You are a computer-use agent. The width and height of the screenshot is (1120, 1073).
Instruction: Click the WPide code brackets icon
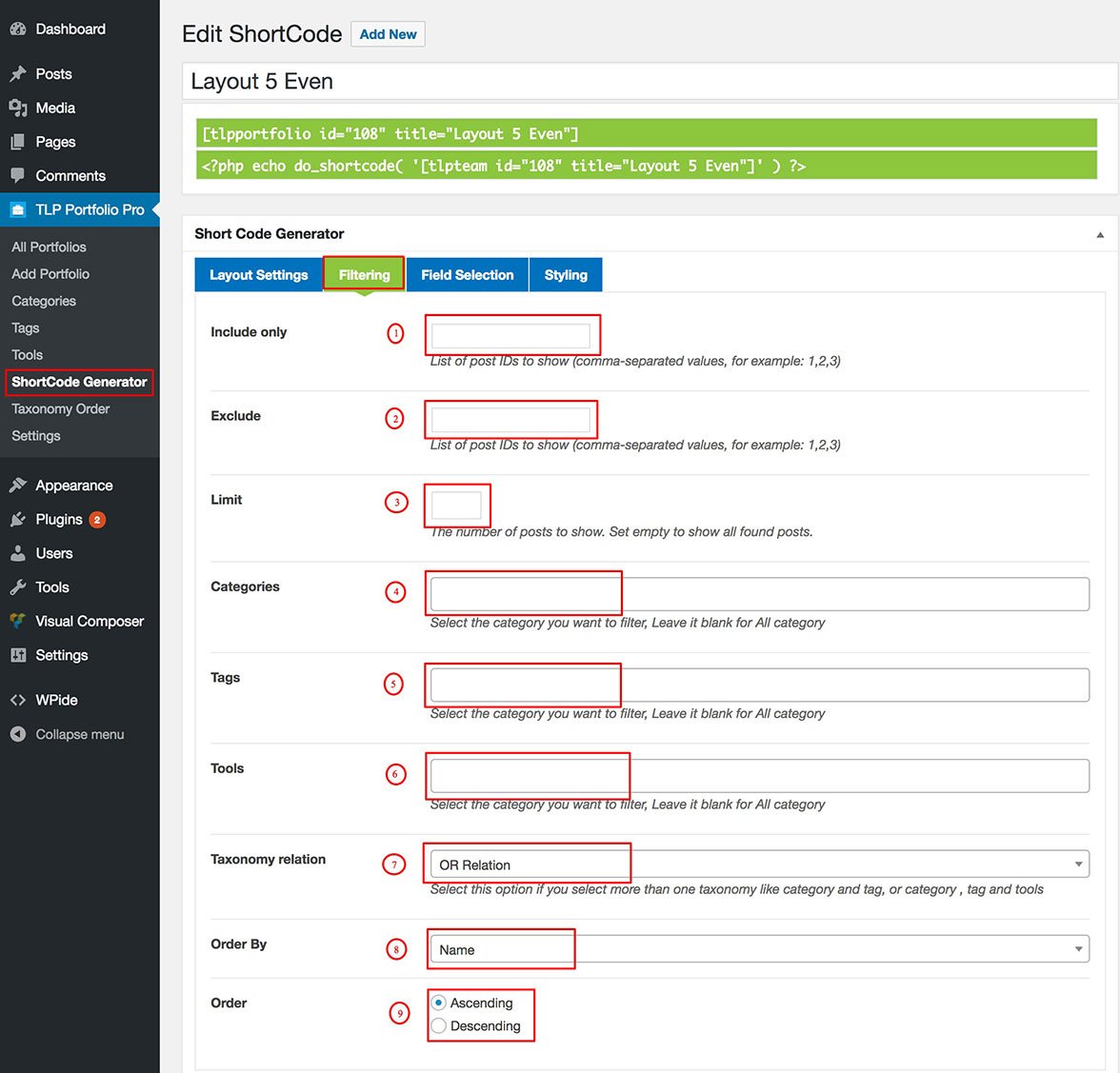tap(18, 700)
